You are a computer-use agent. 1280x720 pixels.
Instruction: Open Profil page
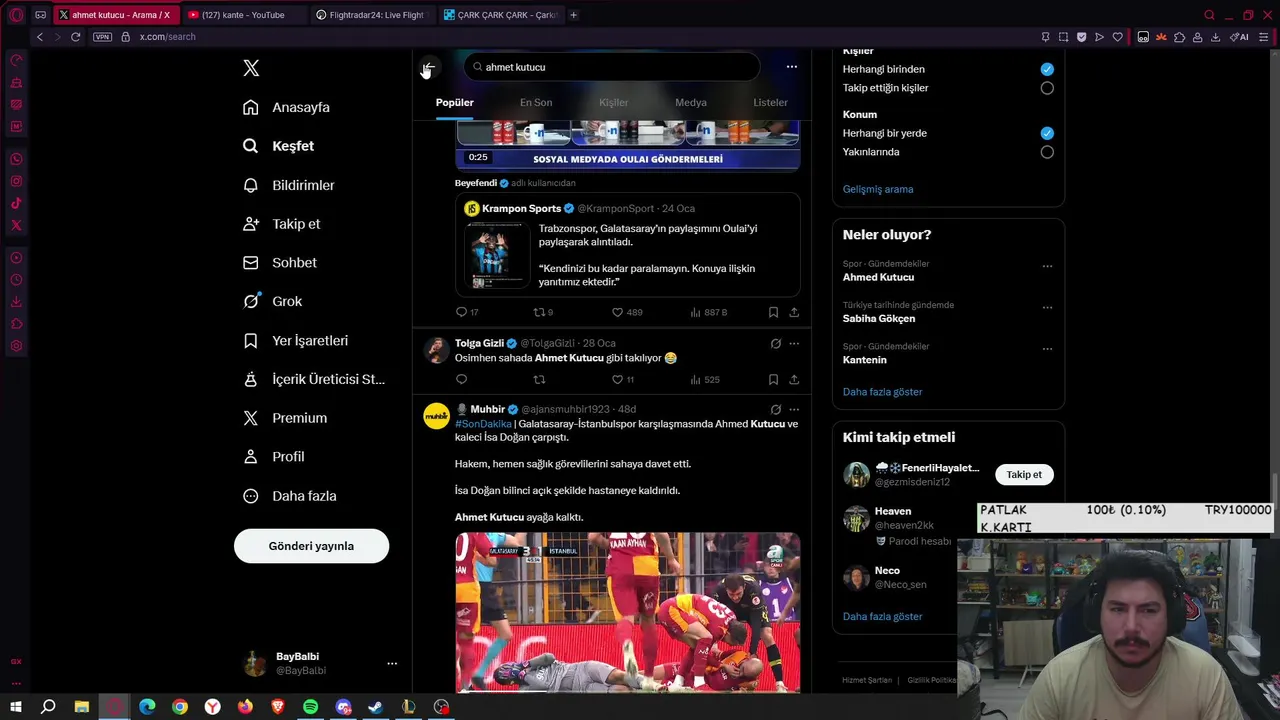point(274,457)
